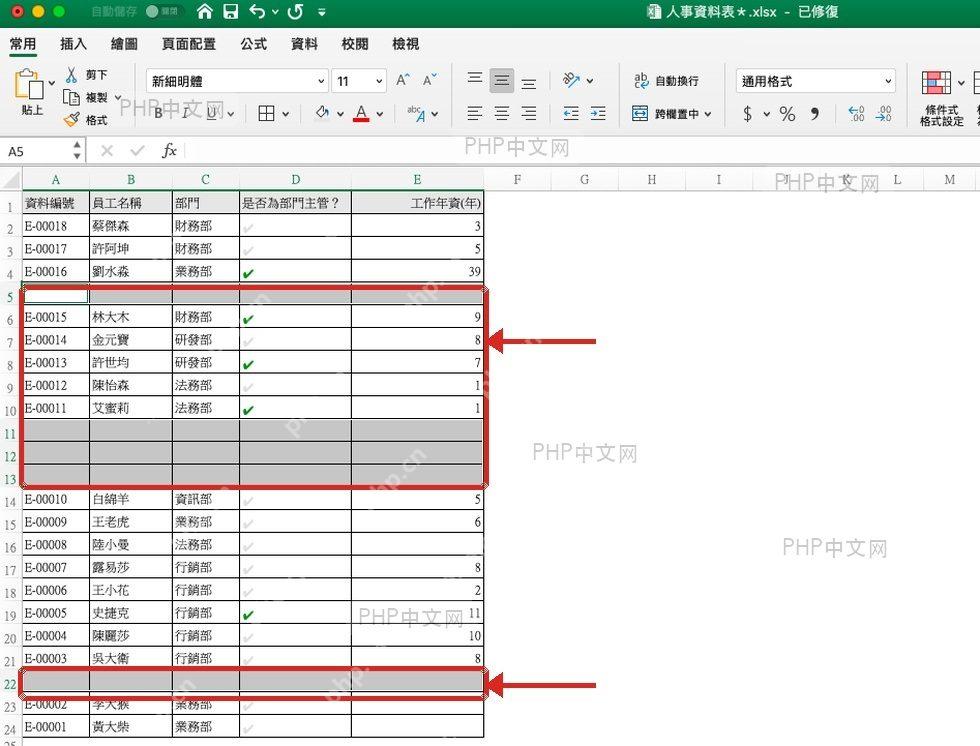
Task: Click the Align Left icon
Action: [475, 113]
